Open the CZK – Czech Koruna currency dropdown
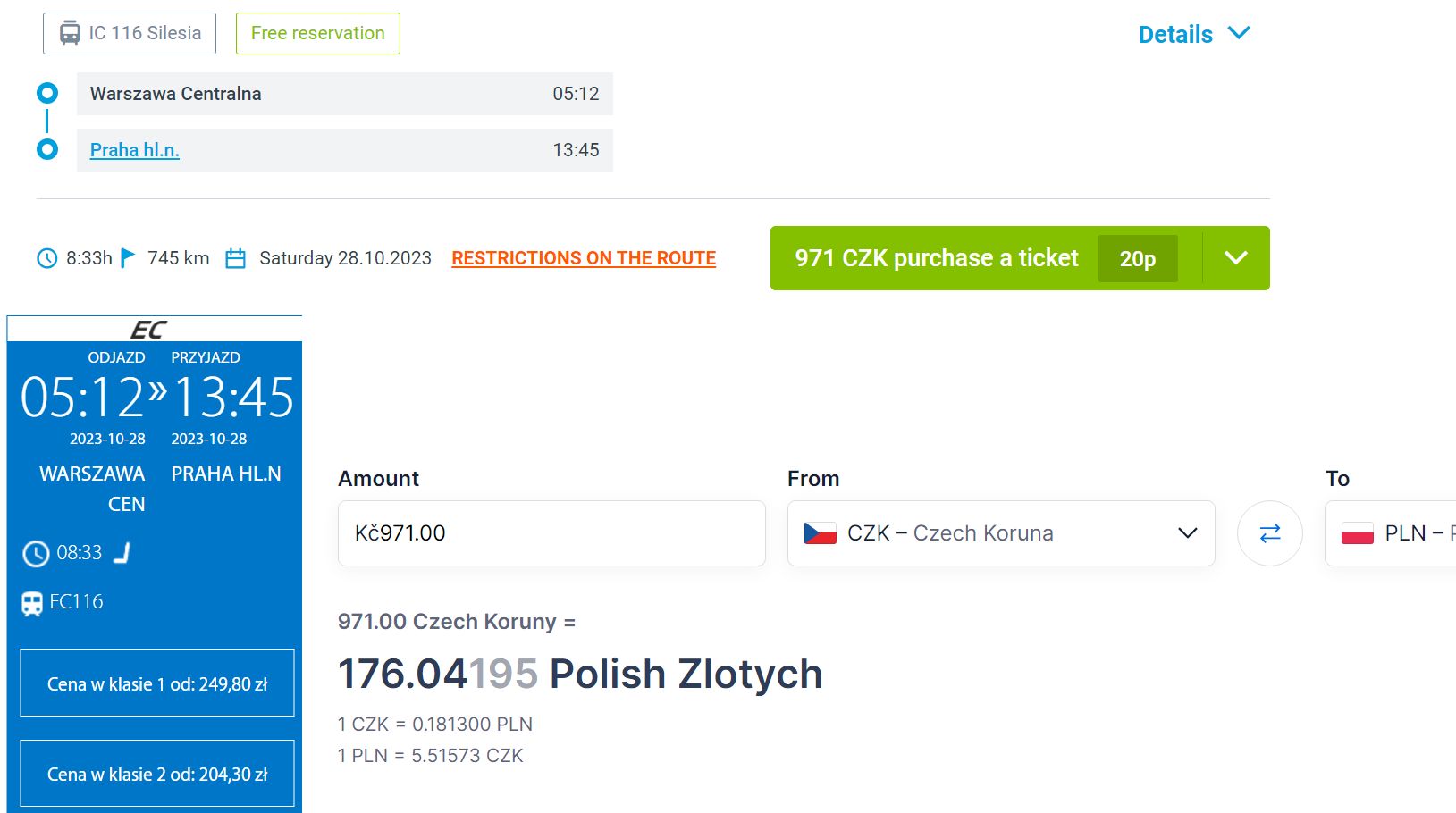The image size is (1456, 813). (x=1000, y=533)
